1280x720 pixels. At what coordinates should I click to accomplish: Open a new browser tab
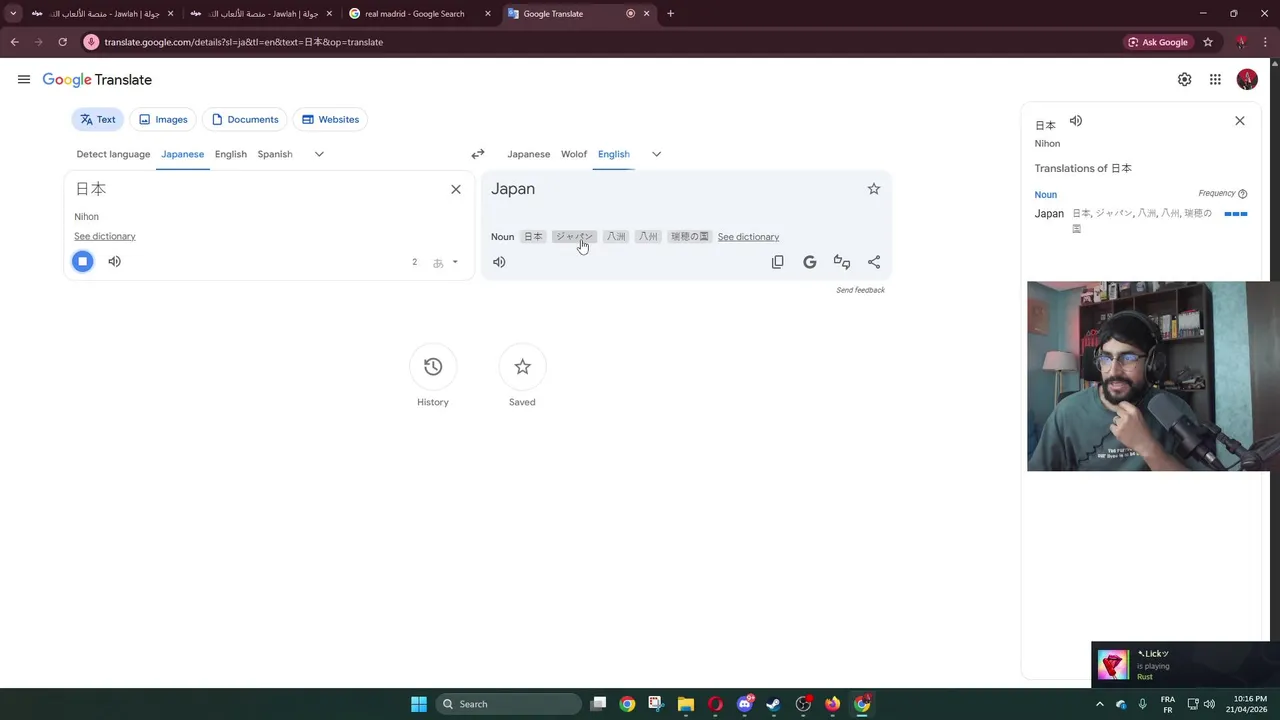(x=670, y=14)
